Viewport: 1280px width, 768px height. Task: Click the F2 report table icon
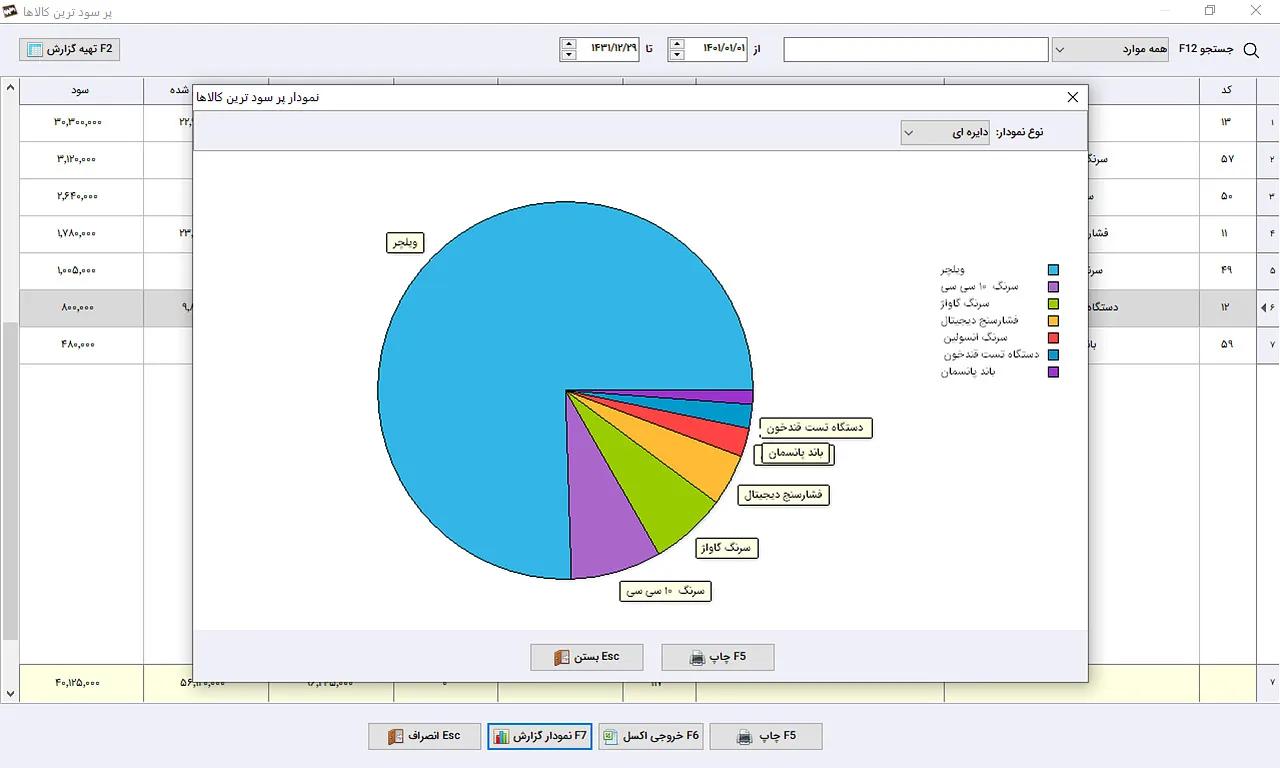35,50
